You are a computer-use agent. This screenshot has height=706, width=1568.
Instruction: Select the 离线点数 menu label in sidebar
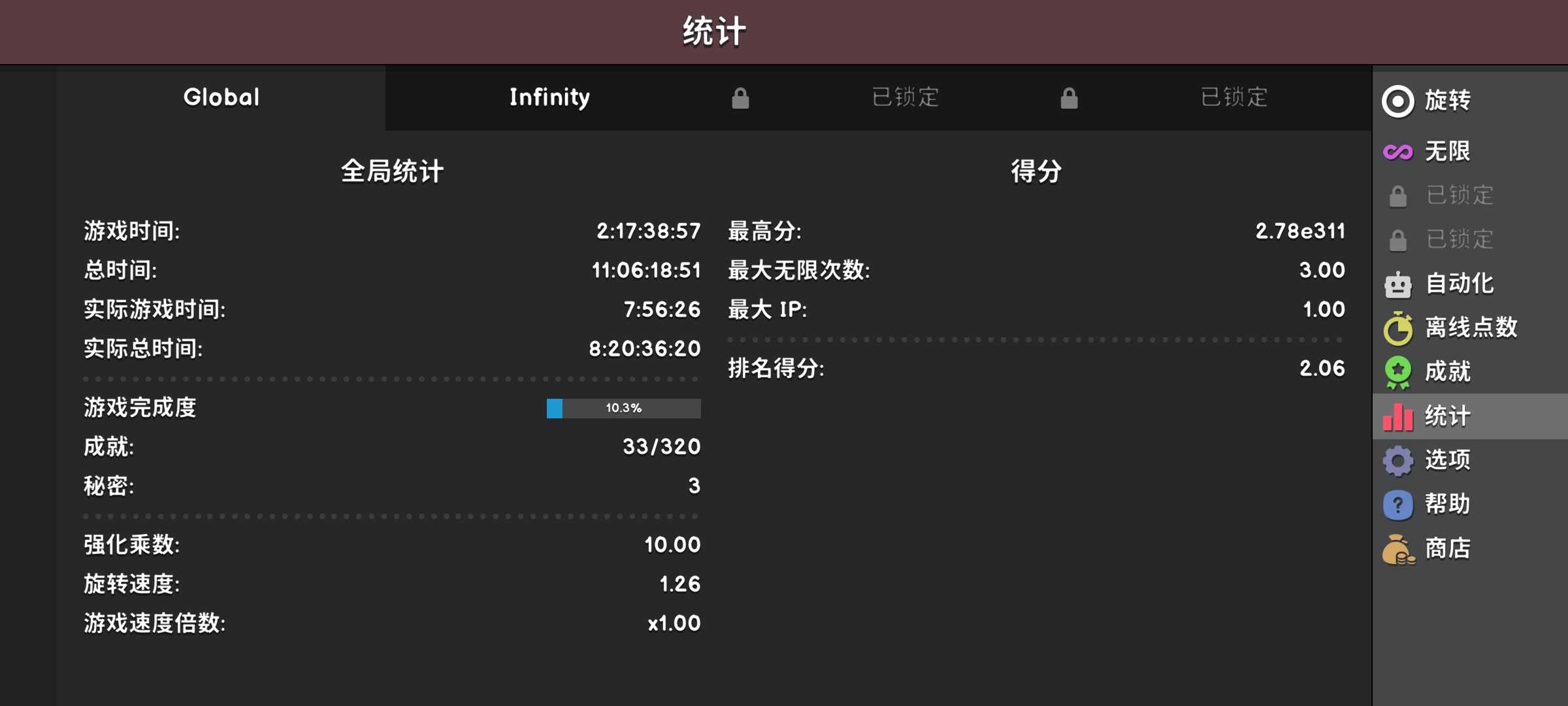point(1471,328)
